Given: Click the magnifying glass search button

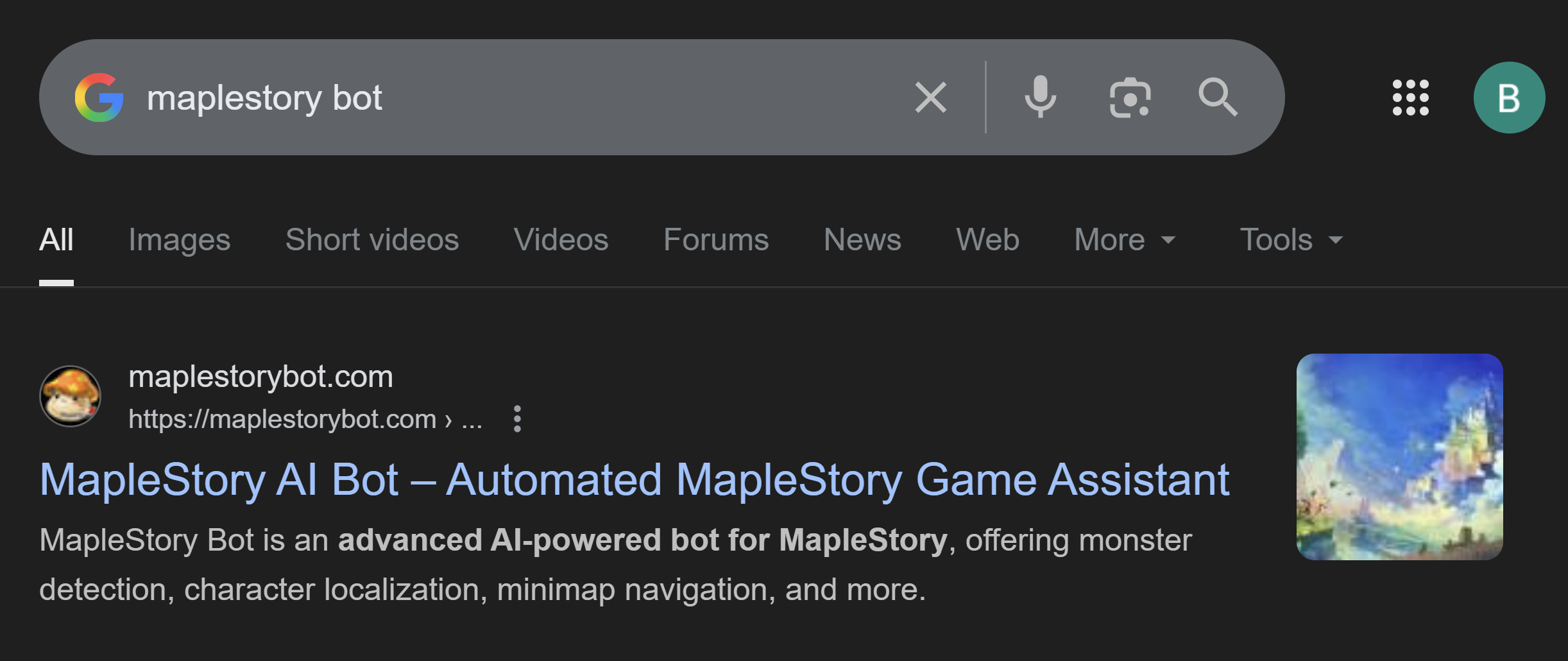Looking at the screenshot, I should [1218, 98].
